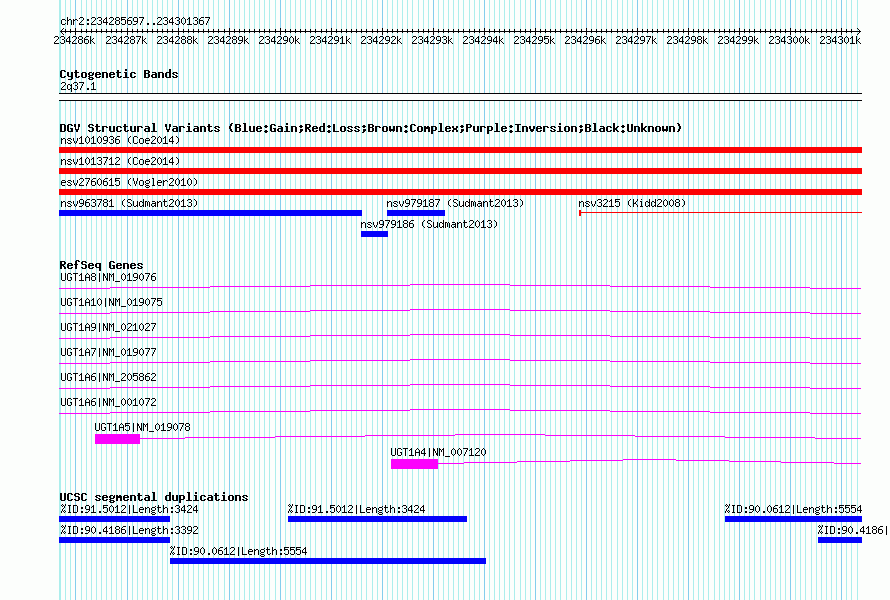Select the 2q37.1 cytogenetic band label
This screenshot has width=890, height=600.
point(78,86)
